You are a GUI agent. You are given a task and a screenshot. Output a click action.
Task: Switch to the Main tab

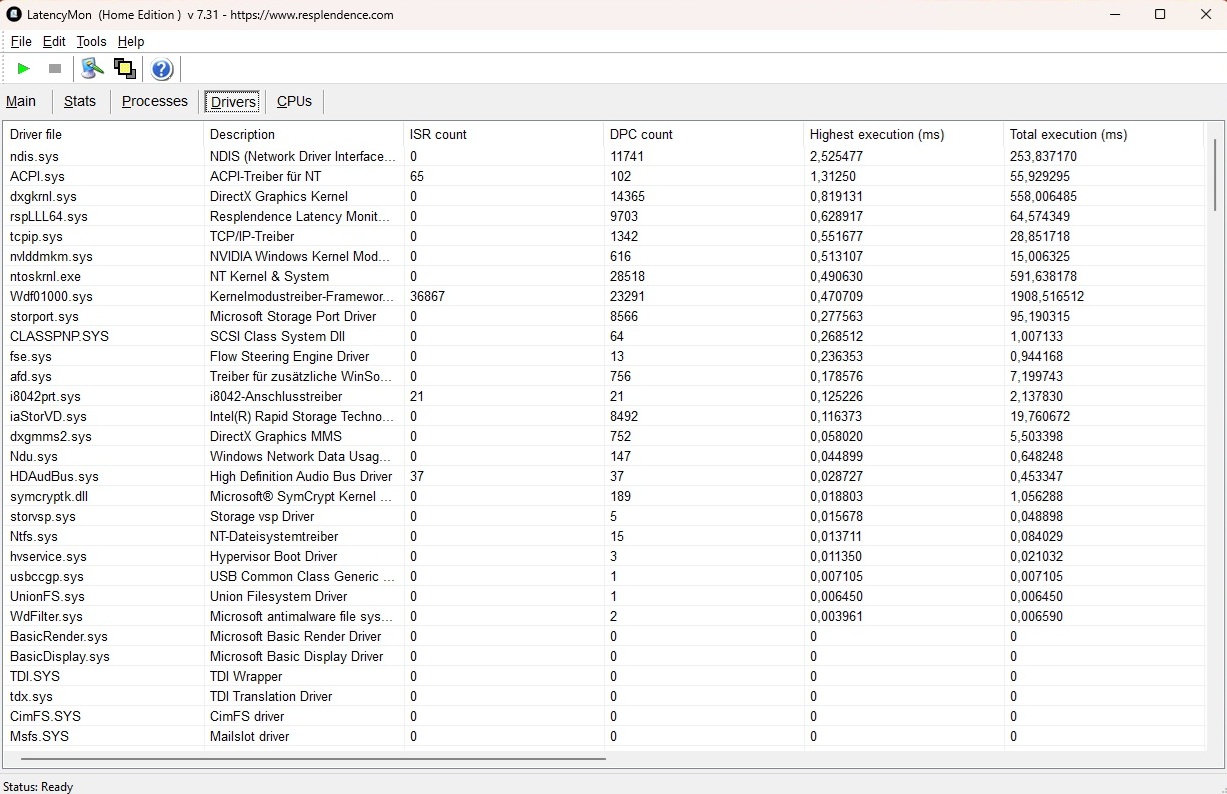21,102
